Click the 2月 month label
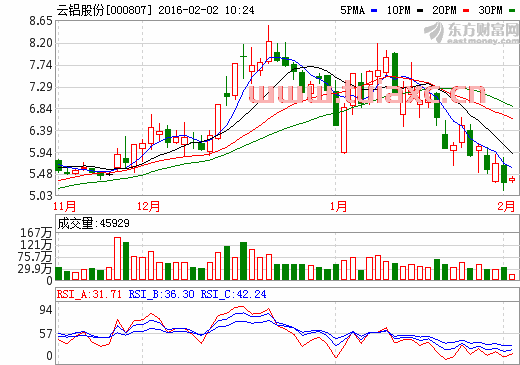Screen dimensions: 520x365 [x=506, y=206]
